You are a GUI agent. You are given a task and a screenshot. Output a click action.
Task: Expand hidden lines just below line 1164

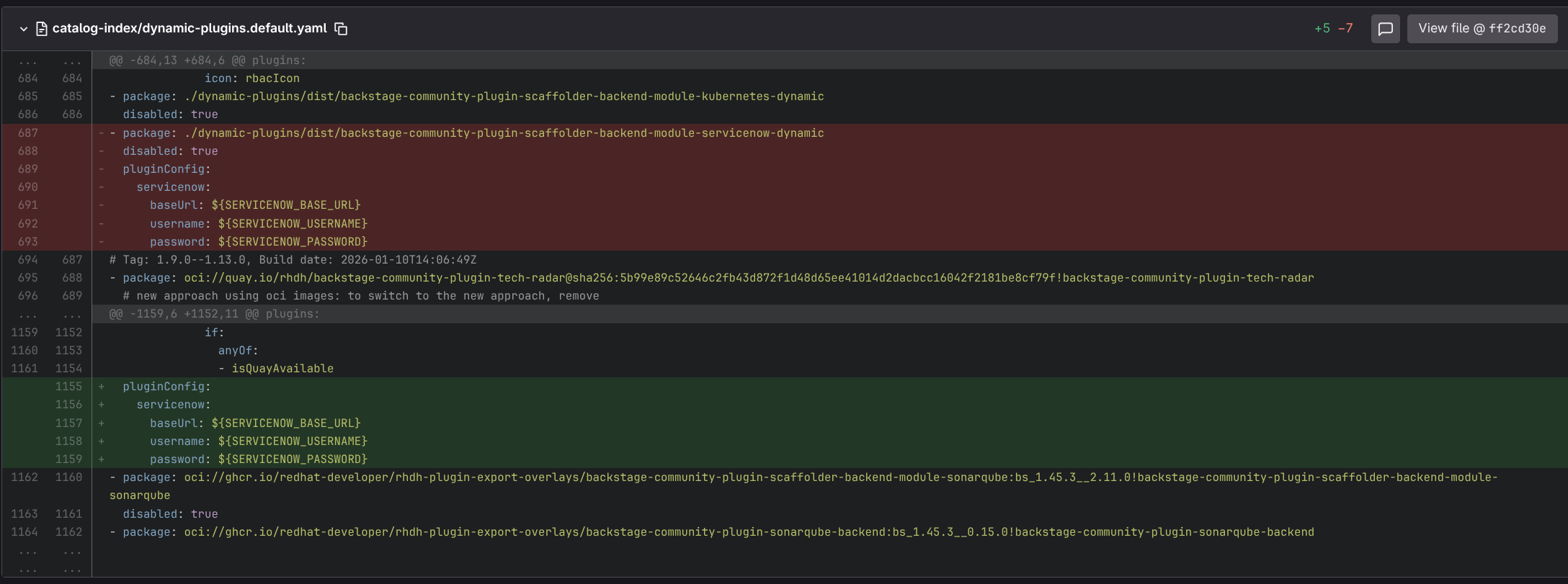pyautogui.click(x=46, y=551)
